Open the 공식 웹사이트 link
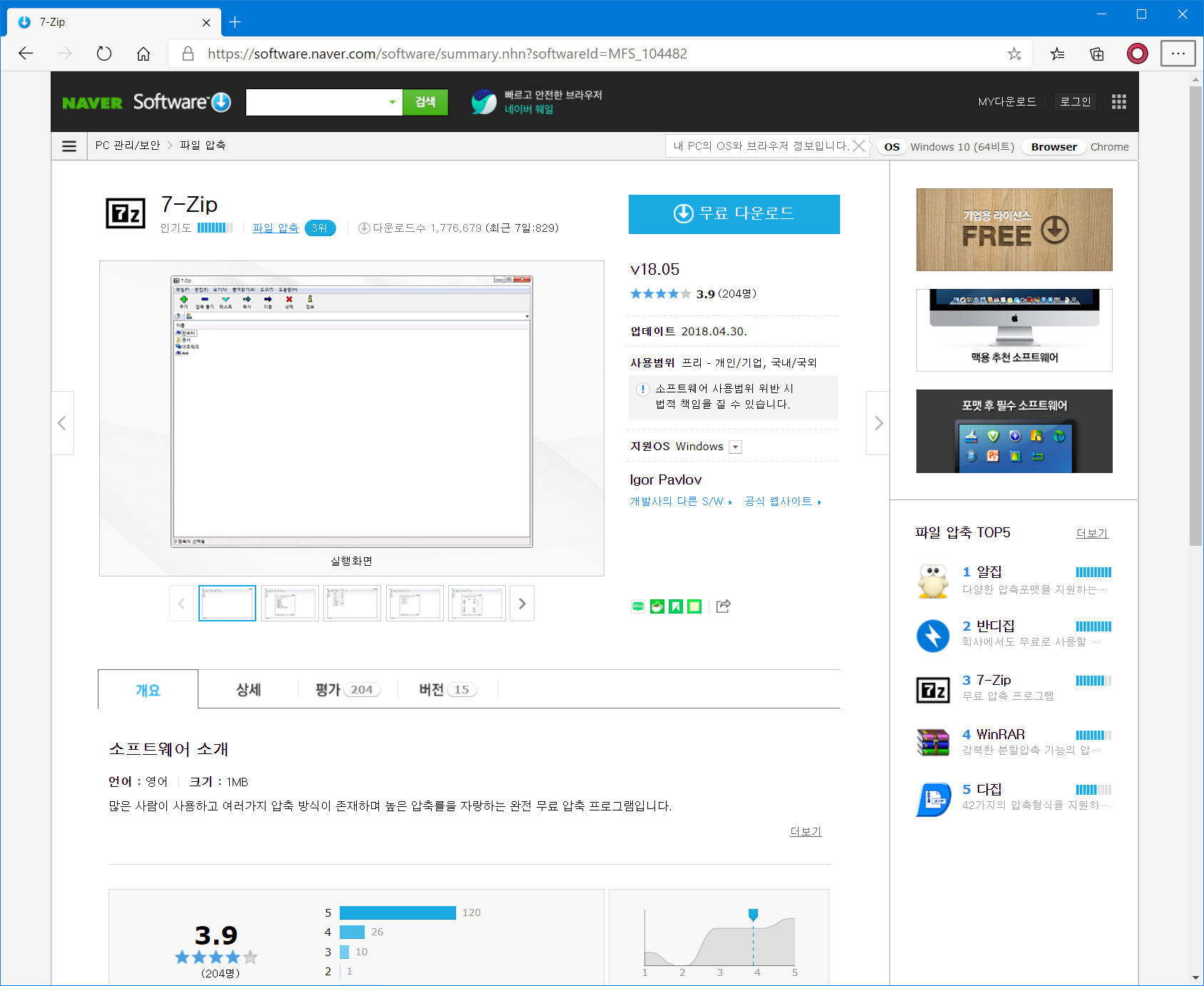Viewport: 1204px width, 986px height. pyautogui.click(x=783, y=502)
